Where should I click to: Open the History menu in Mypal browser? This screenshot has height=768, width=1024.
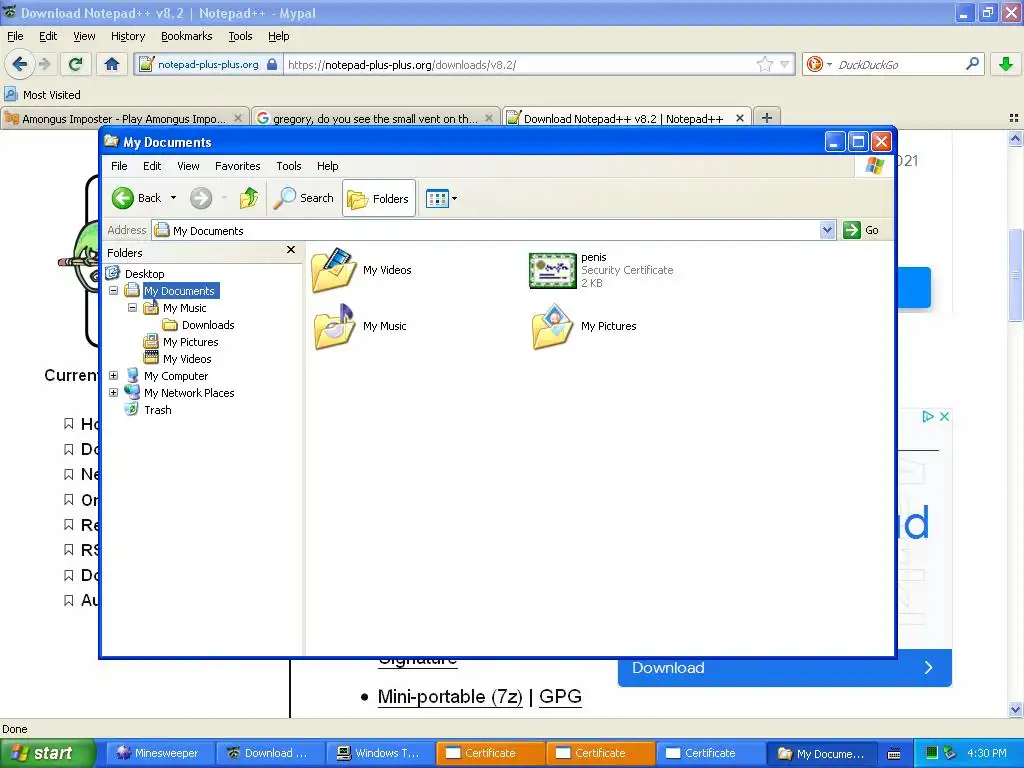(x=127, y=36)
